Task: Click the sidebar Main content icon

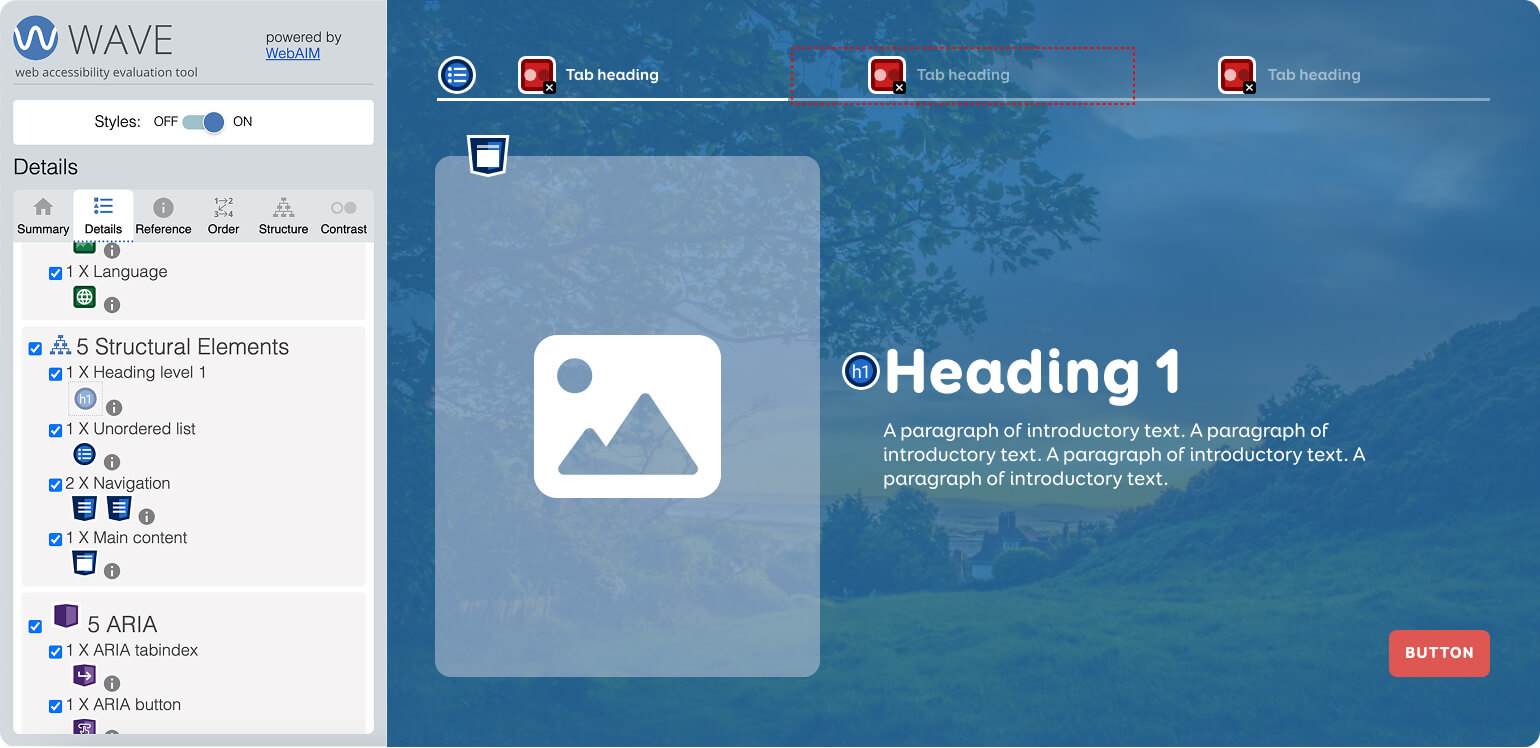Action: click(x=85, y=563)
